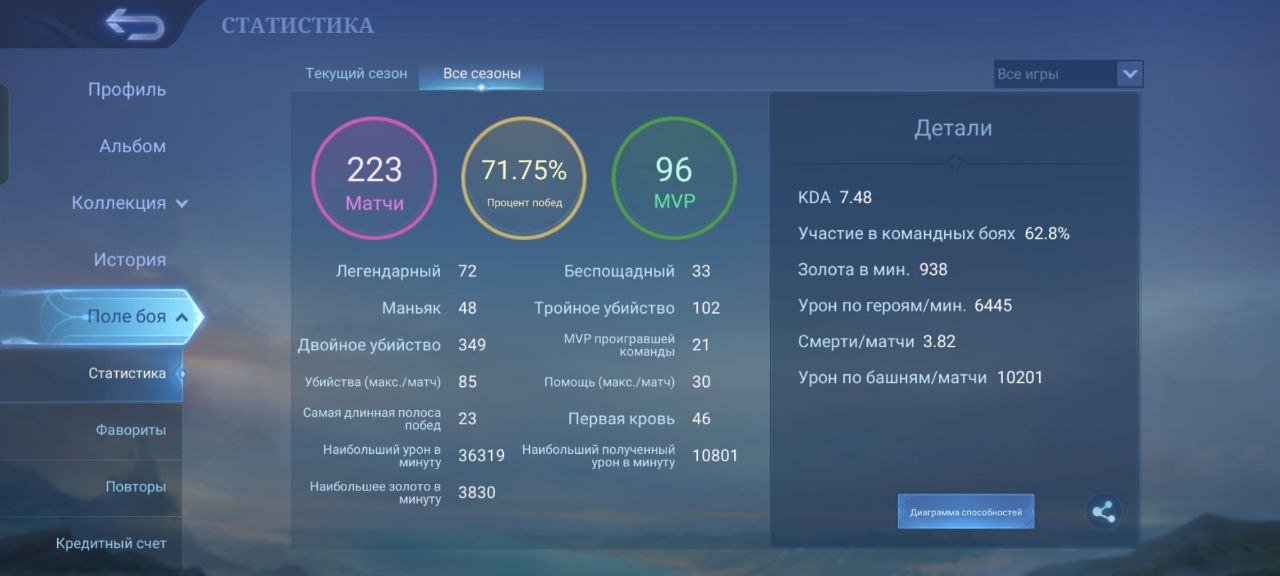The height and width of the screenshot is (576, 1280).
Task: Open Повторы submenu item
Action: (x=136, y=487)
